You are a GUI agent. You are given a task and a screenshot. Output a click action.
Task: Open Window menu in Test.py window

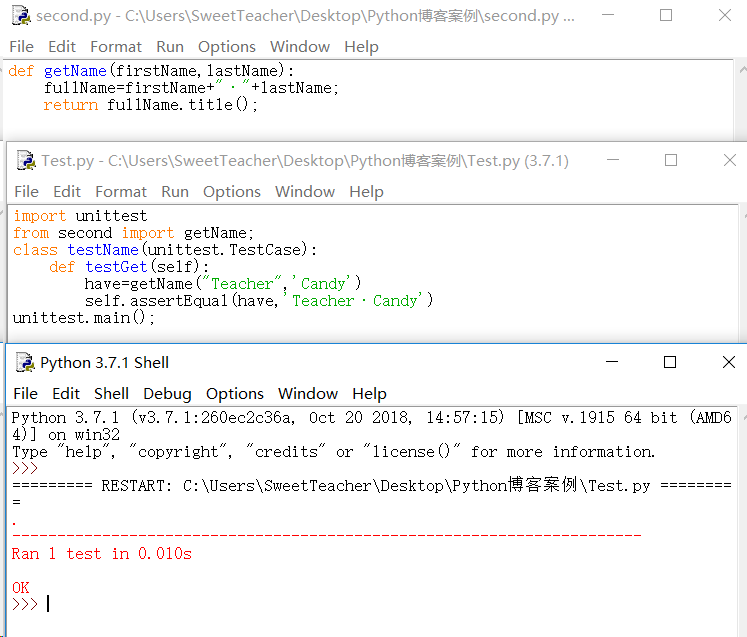(305, 192)
